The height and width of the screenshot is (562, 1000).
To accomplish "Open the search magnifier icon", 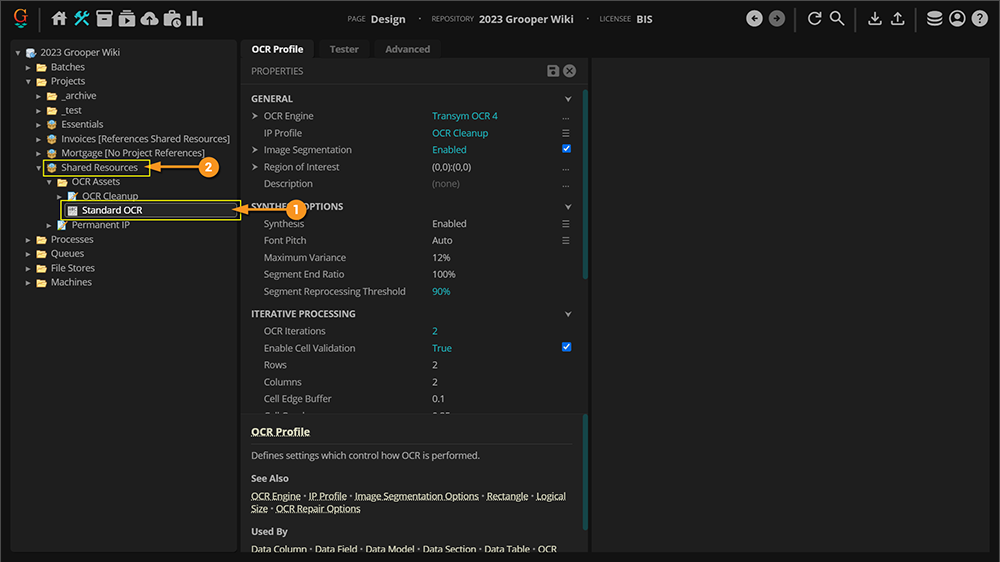I will pyautogui.click(x=837, y=18).
